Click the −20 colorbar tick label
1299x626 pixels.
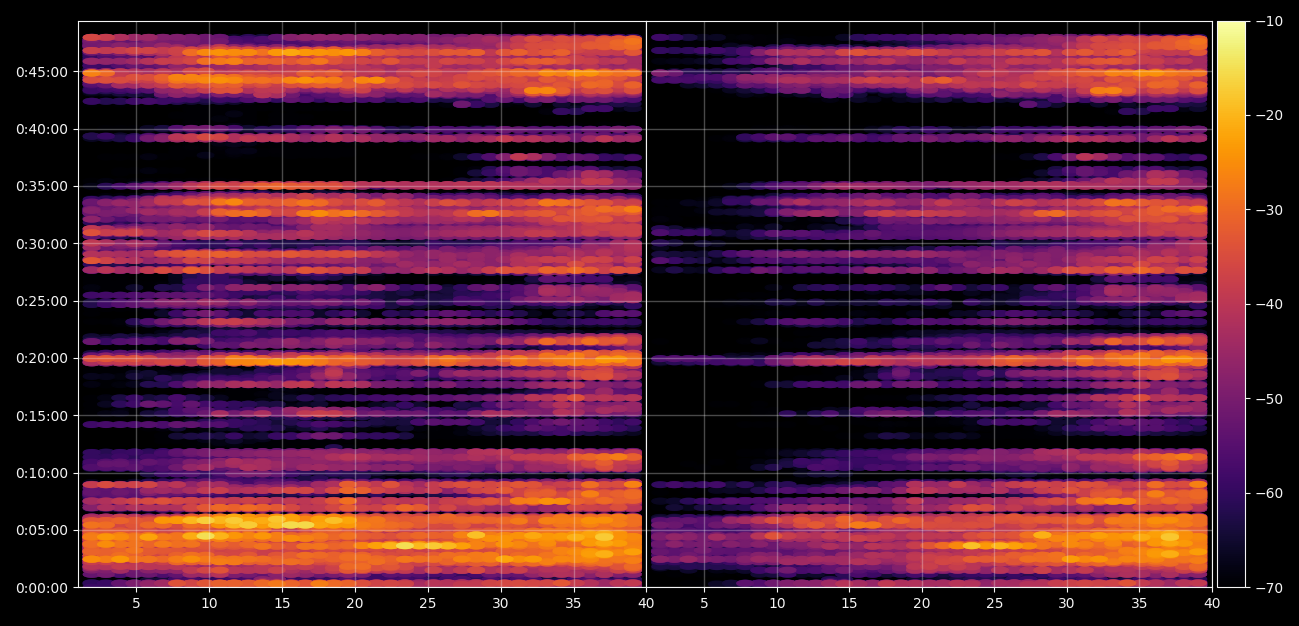pos(1268,116)
